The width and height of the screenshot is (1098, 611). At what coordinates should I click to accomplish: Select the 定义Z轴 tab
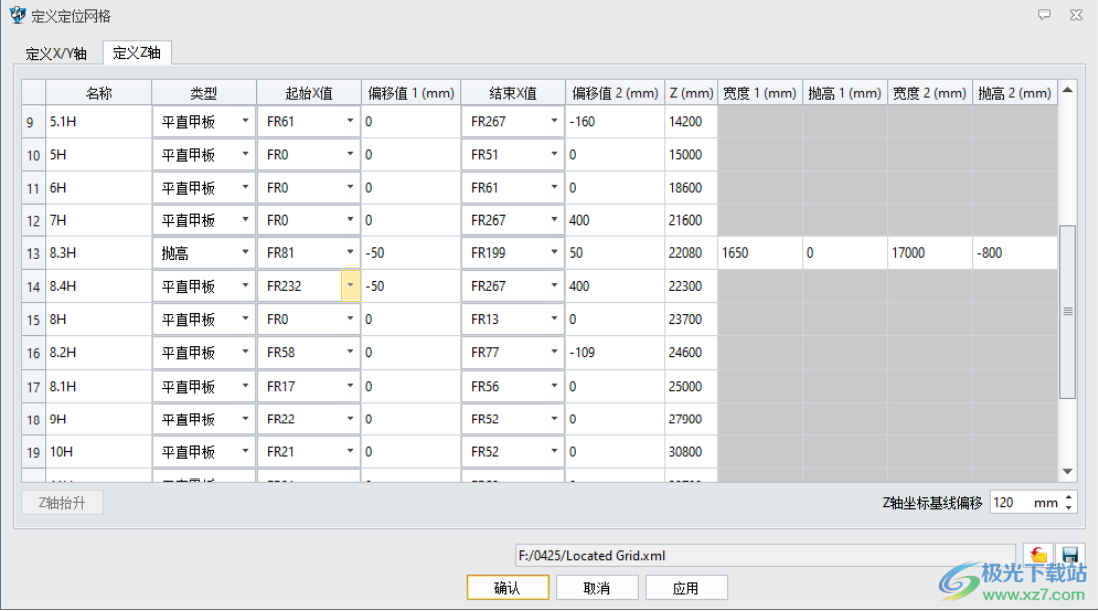137,52
